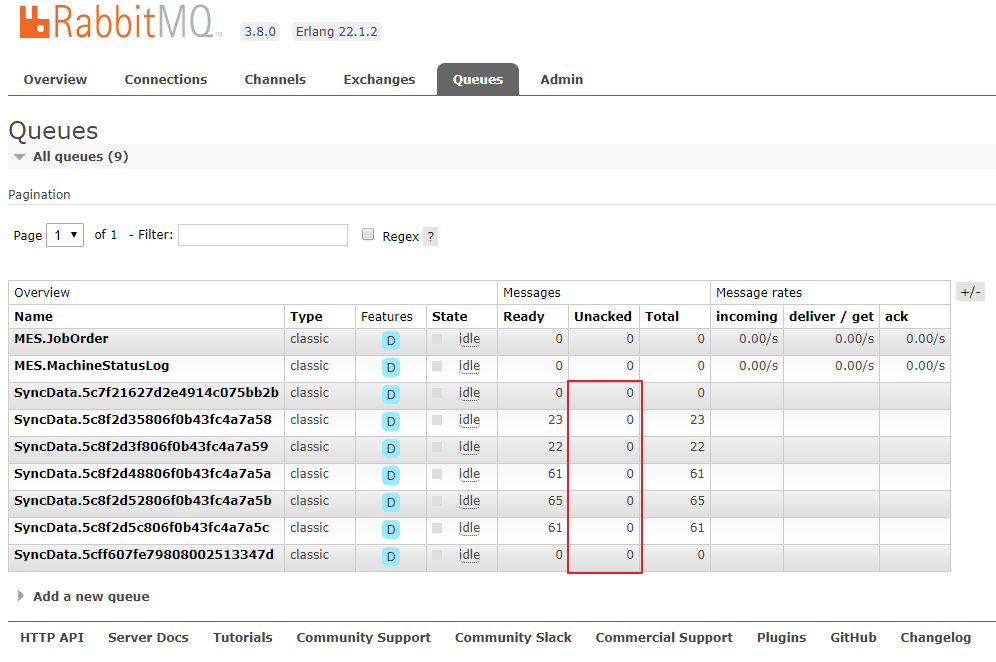
Task: Sort queues by Ready messages
Action: pos(524,316)
